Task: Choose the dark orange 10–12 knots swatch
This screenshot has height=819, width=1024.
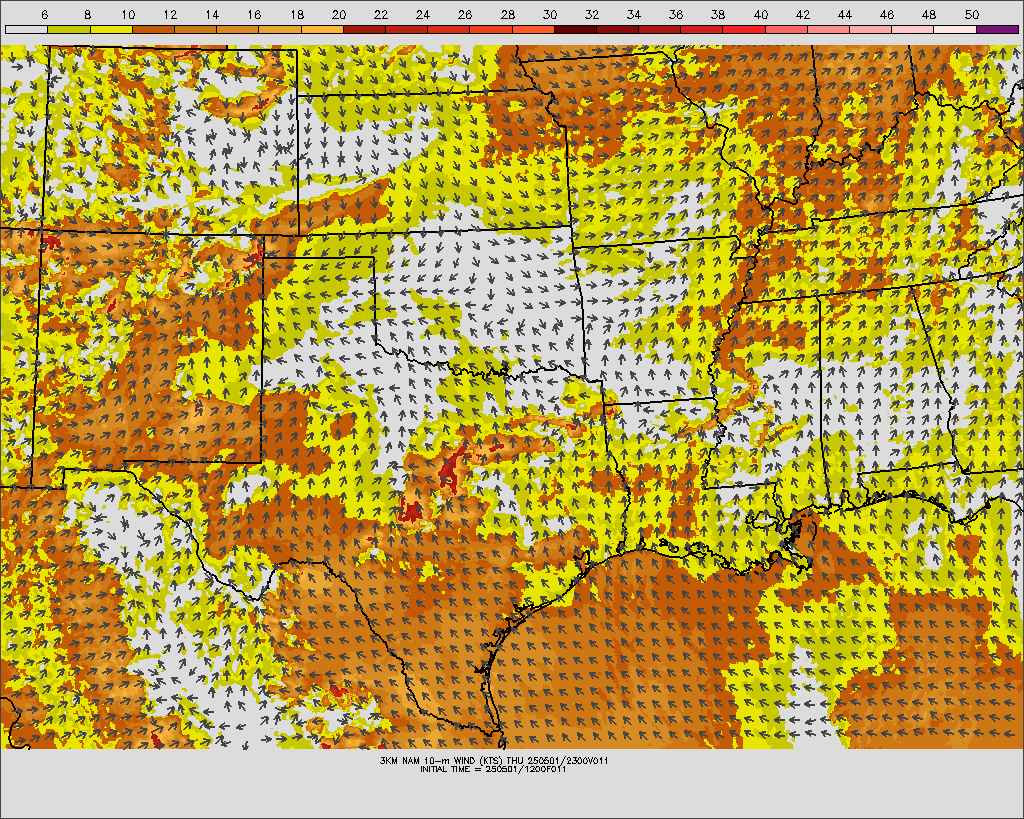Action: [x=153, y=29]
